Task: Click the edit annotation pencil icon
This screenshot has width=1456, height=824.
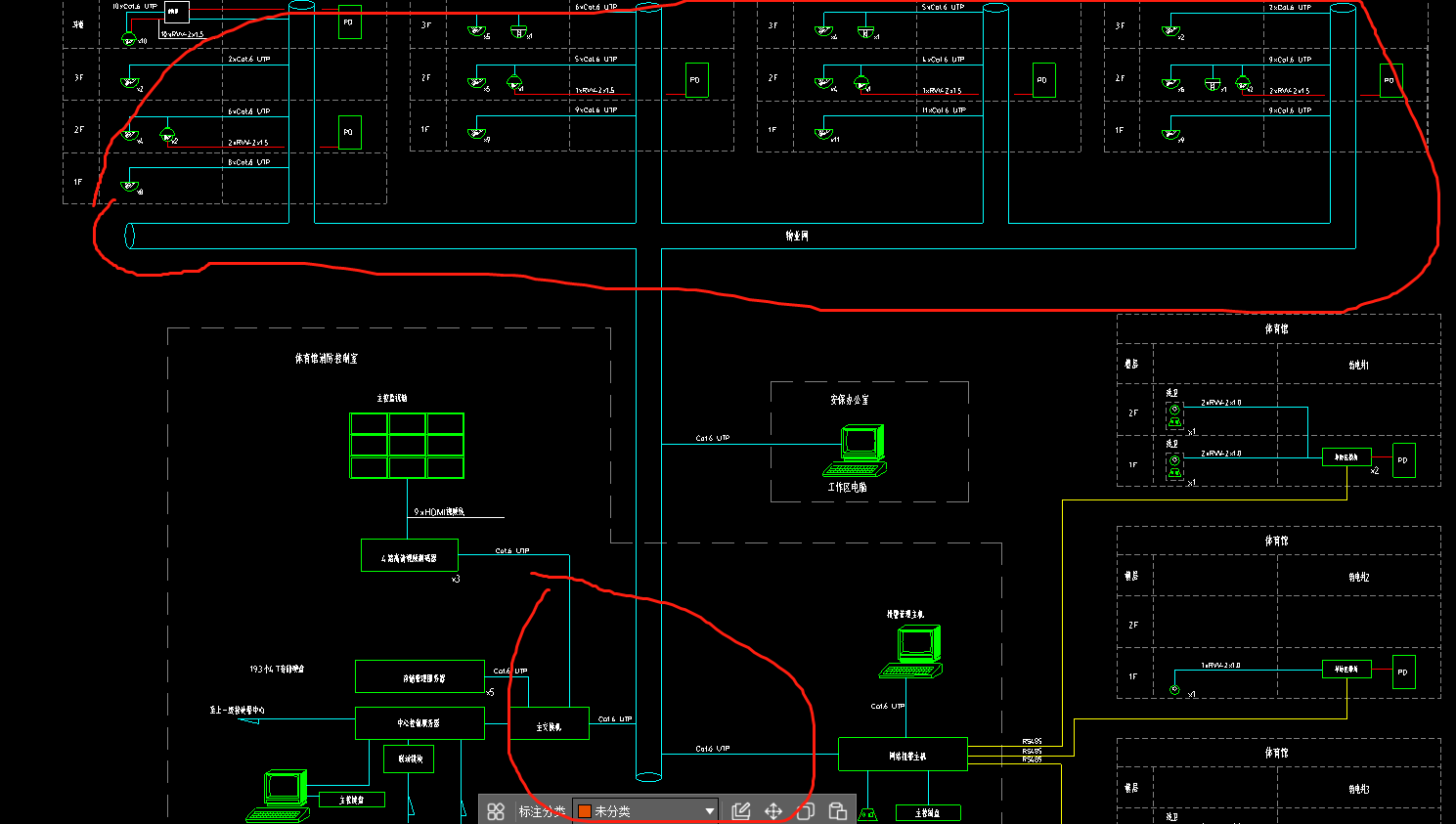Action: coord(741,811)
